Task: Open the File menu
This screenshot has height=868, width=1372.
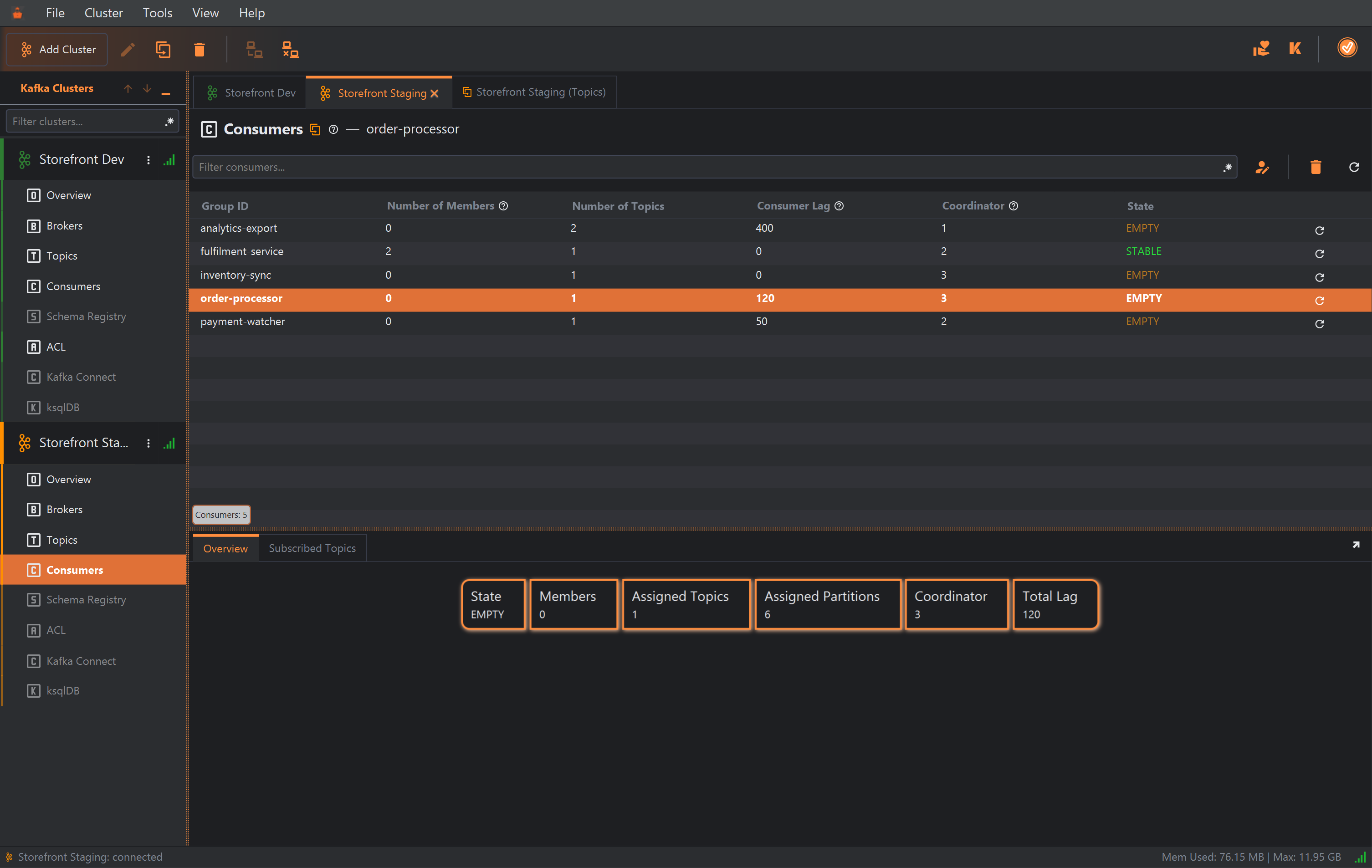Action: point(55,13)
